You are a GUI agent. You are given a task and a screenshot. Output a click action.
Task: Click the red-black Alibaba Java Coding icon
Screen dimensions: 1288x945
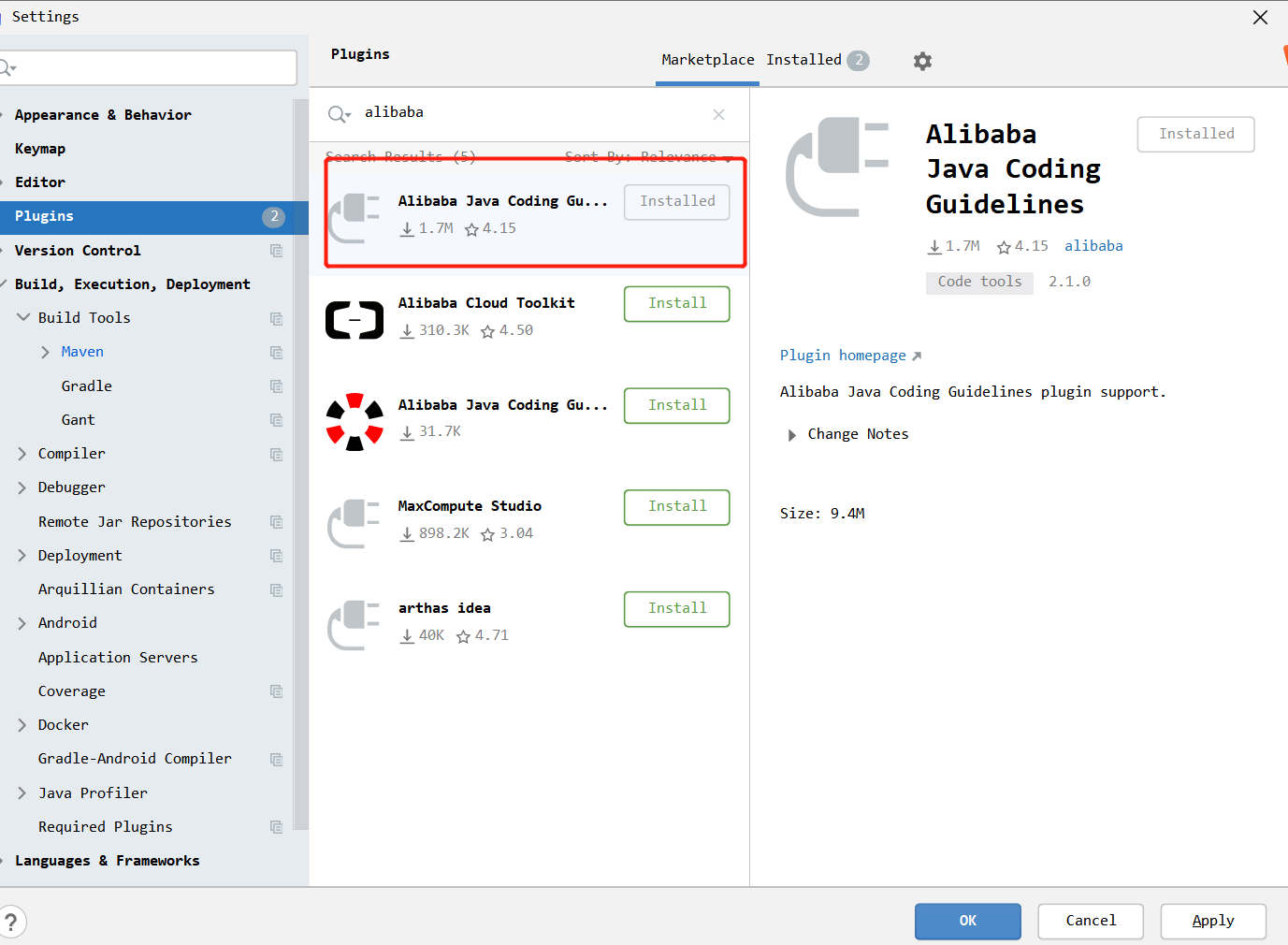click(x=355, y=422)
